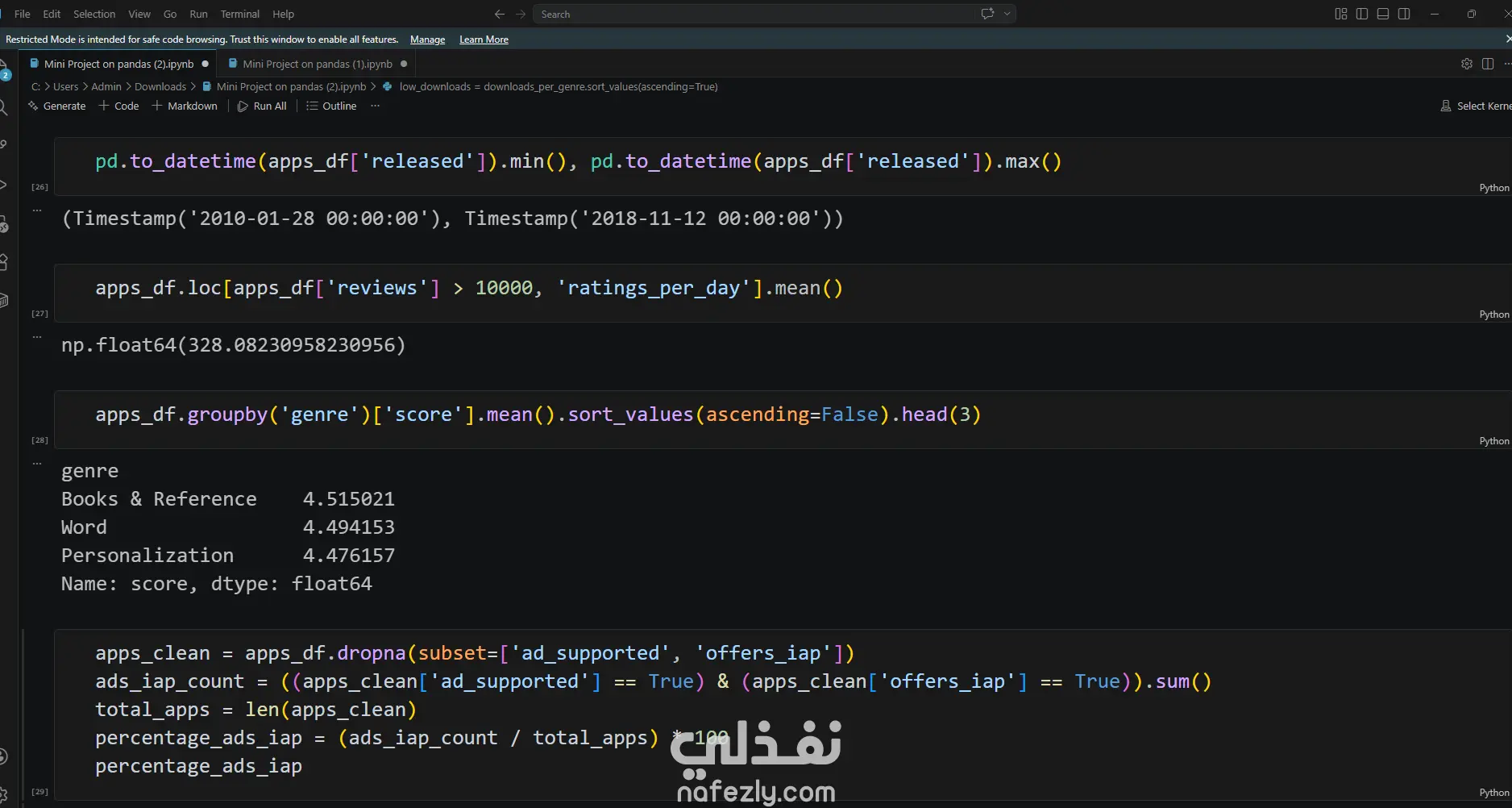Open notebook toolbar overflow ellipsis after Outline
The height and width of the screenshot is (808, 1512).
pyautogui.click(x=375, y=106)
